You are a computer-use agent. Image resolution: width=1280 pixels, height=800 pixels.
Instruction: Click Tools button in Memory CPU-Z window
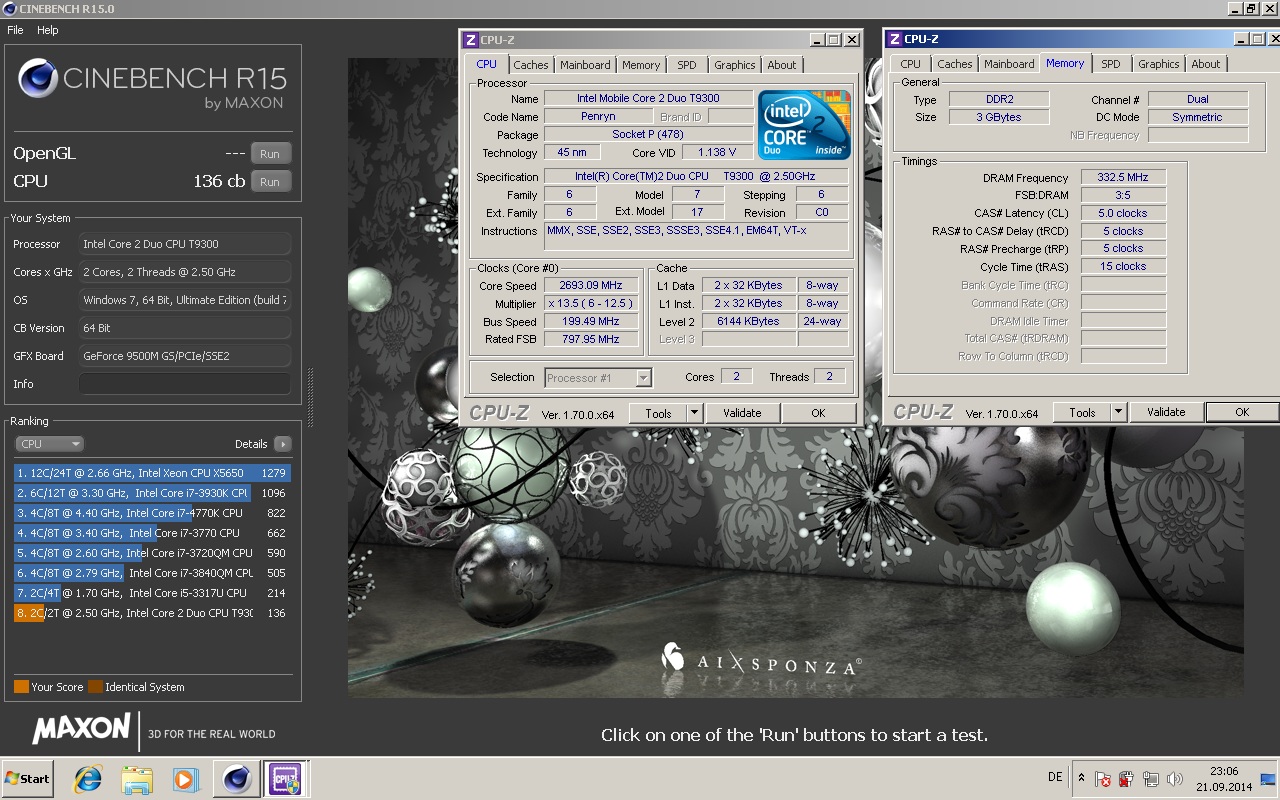[1082, 412]
